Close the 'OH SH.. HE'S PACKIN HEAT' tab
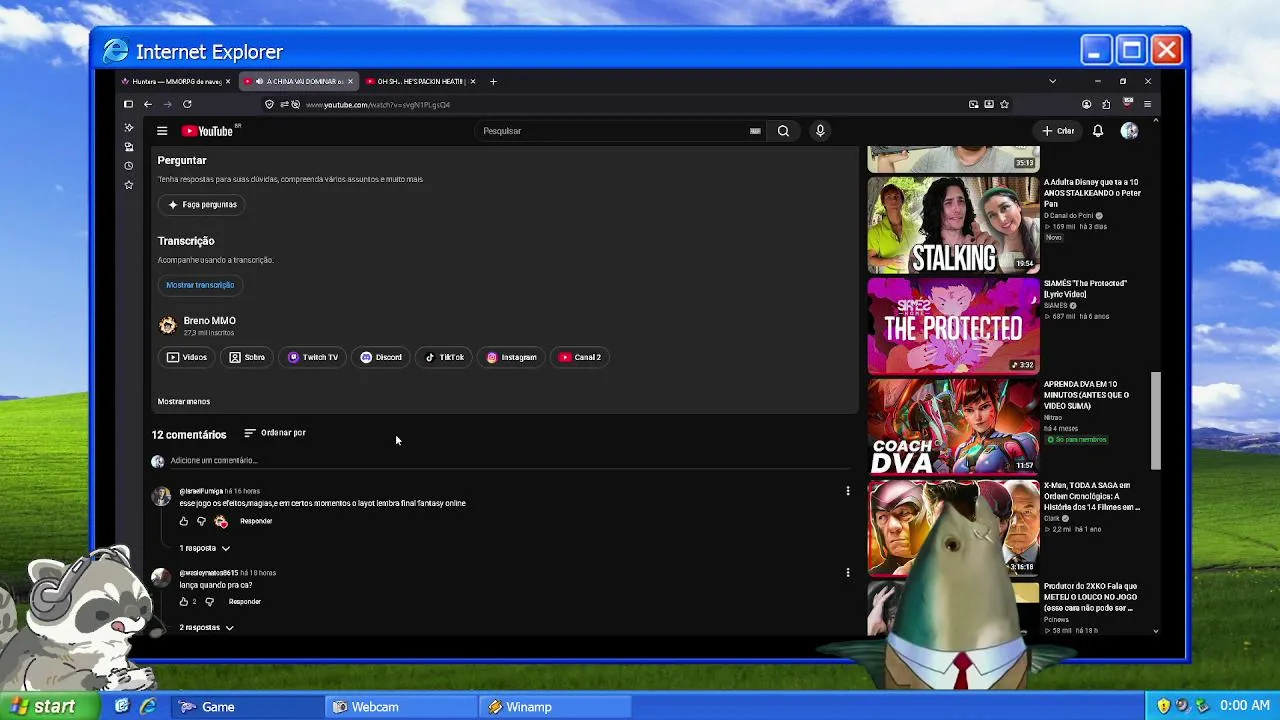 click(473, 81)
